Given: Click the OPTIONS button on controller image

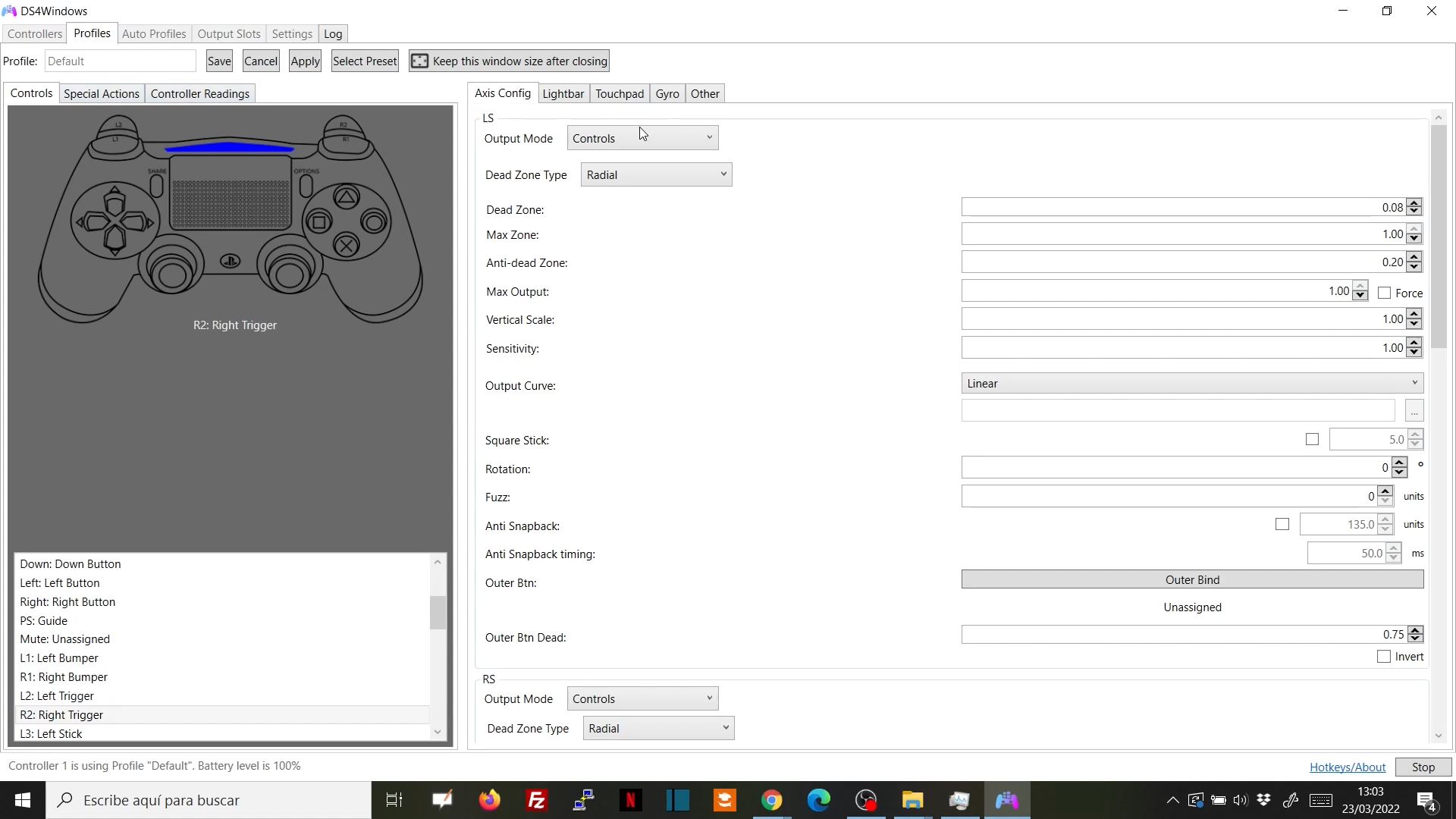Looking at the screenshot, I should click(306, 186).
